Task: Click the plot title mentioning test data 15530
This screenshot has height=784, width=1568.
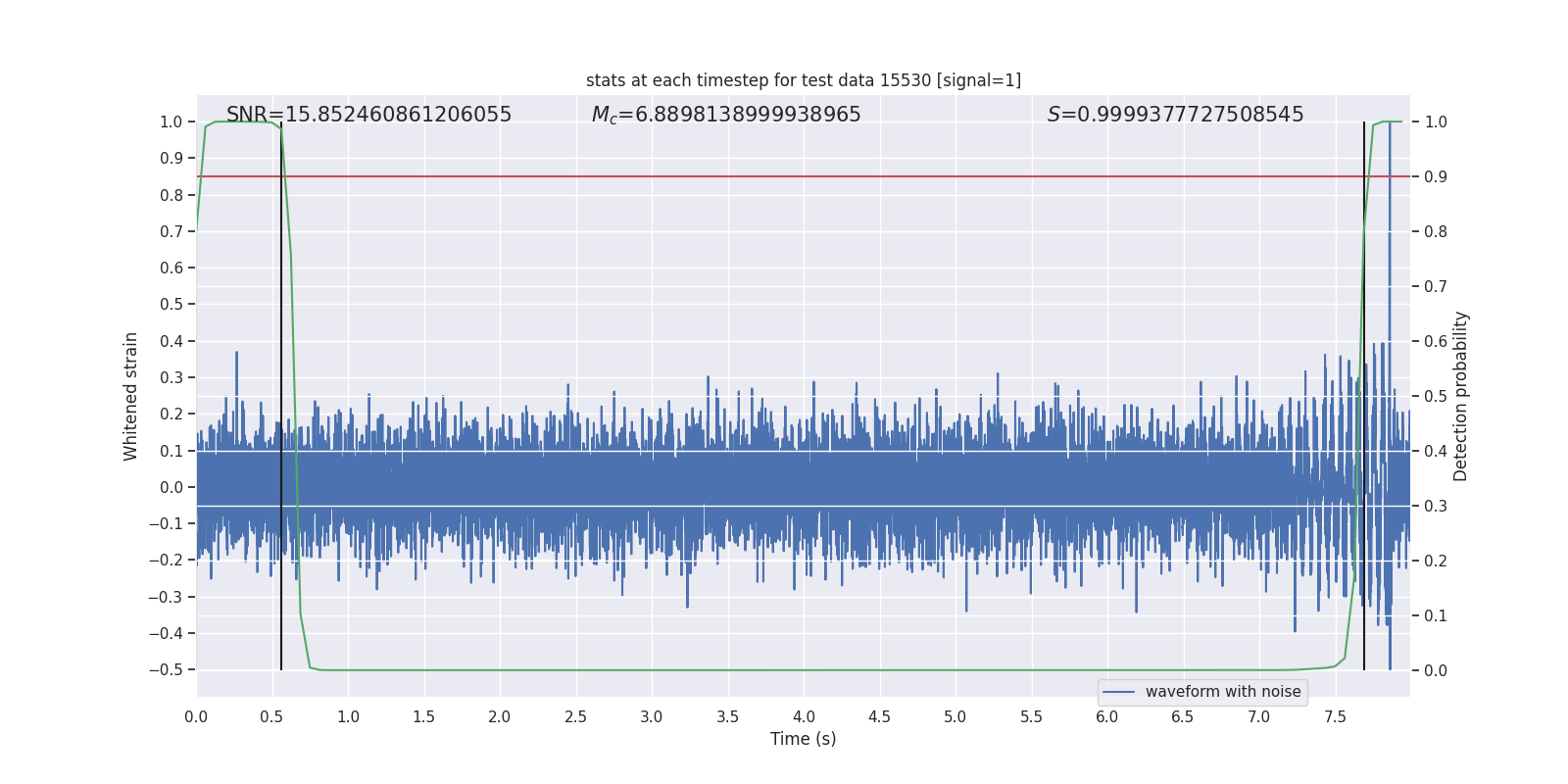Action: click(803, 80)
